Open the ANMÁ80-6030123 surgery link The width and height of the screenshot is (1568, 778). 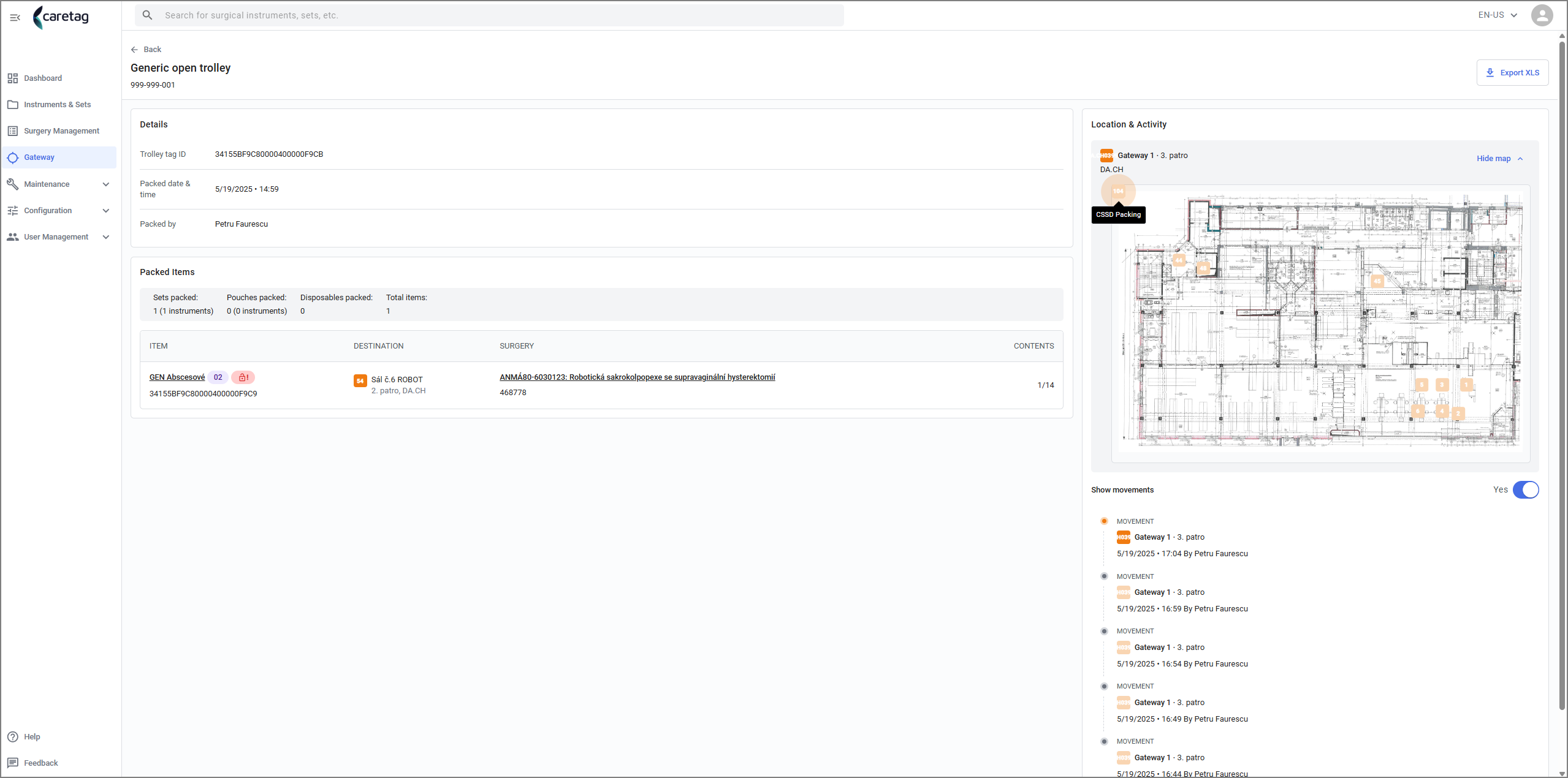click(x=637, y=377)
